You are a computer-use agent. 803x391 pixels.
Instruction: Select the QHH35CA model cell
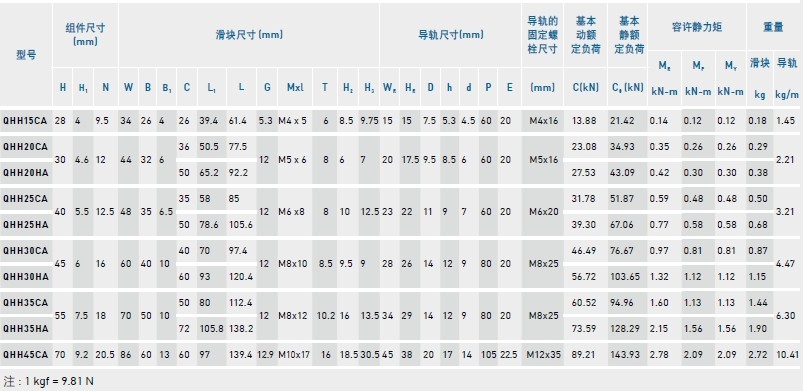pos(25,303)
